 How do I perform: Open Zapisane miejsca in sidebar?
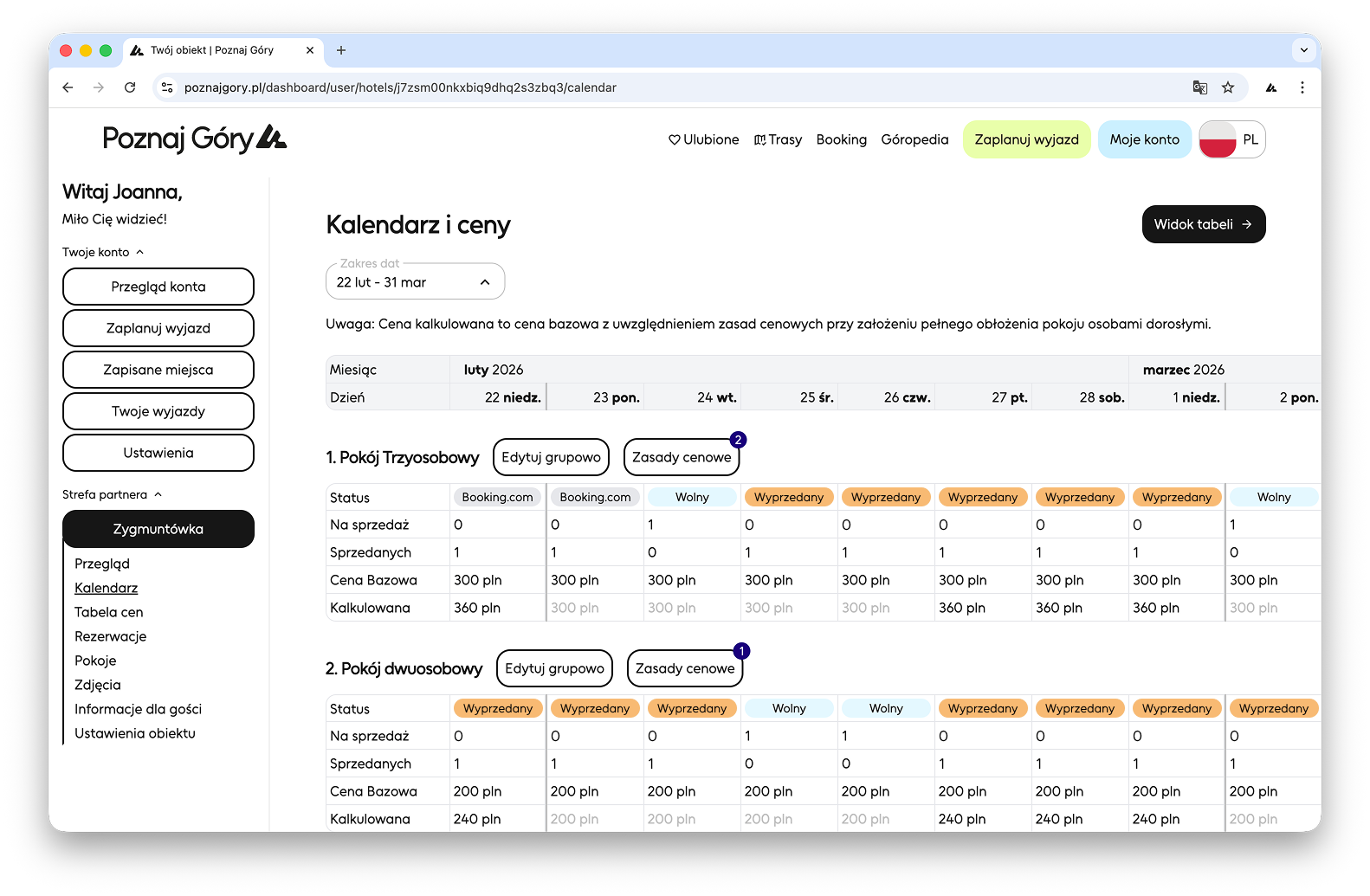[x=158, y=370]
